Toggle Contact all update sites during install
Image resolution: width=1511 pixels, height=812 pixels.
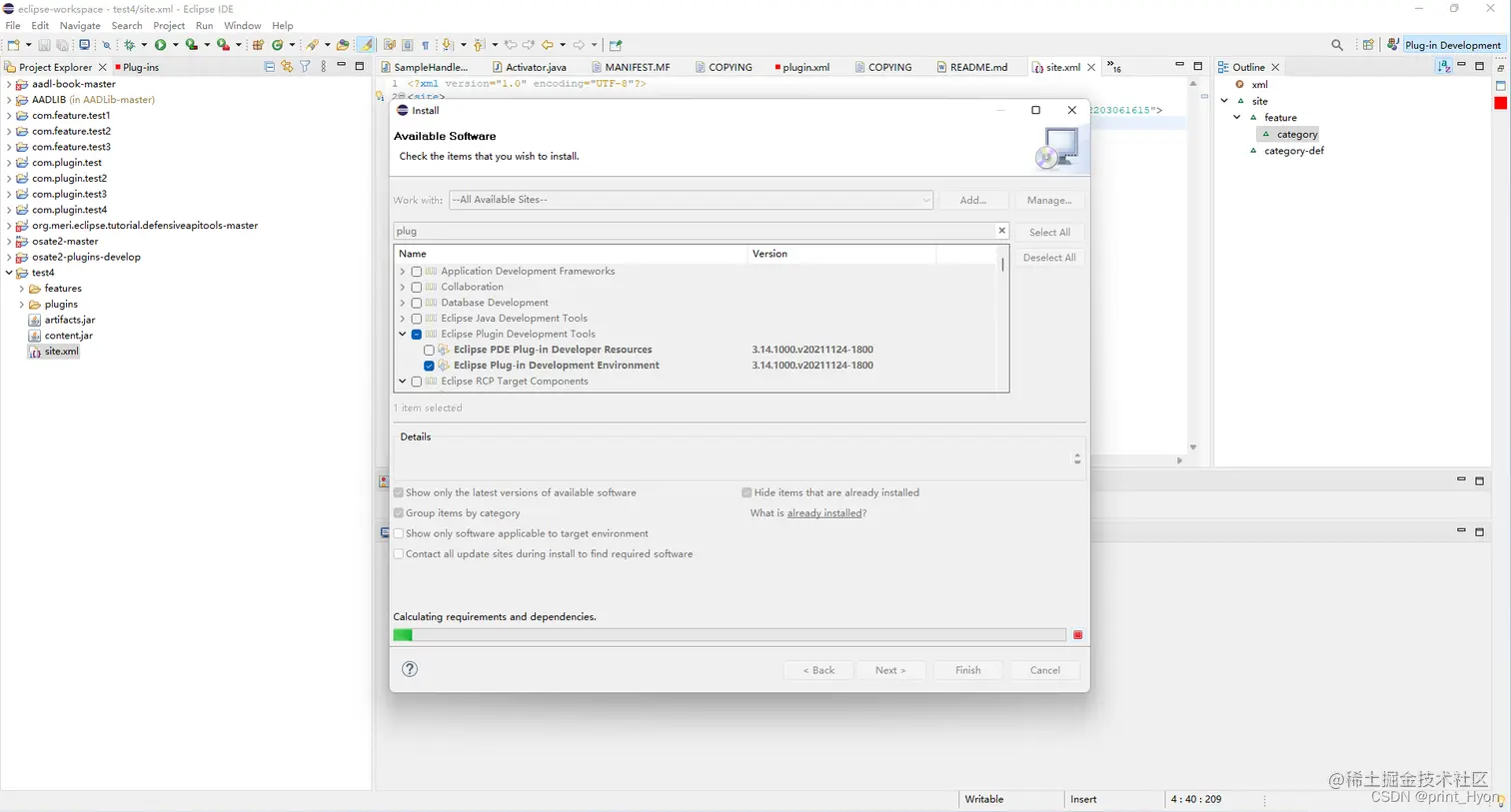pos(399,553)
